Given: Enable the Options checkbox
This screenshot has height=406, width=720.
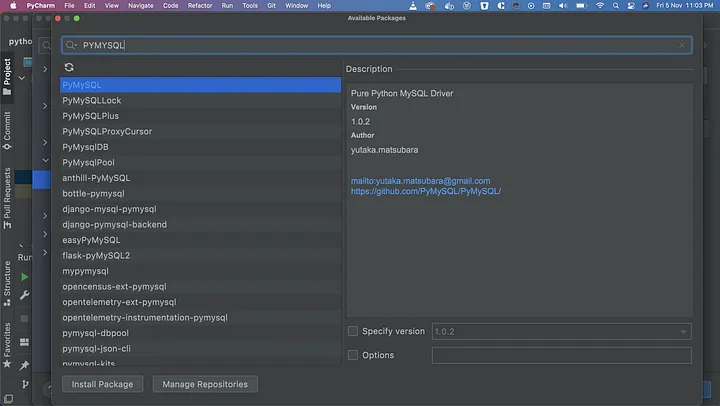Looking at the screenshot, I should click(x=353, y=355).
